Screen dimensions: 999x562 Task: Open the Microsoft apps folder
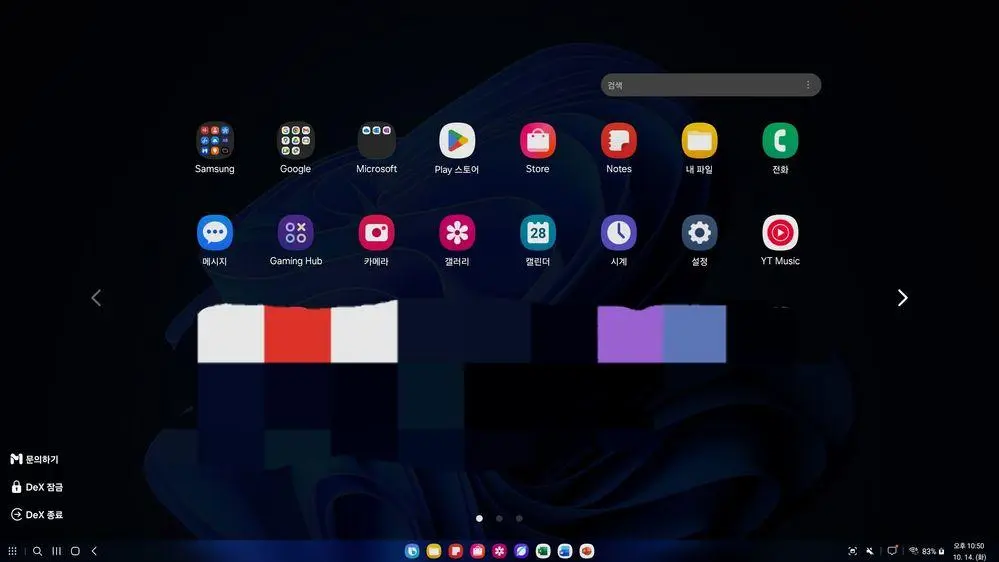(377, 141)
